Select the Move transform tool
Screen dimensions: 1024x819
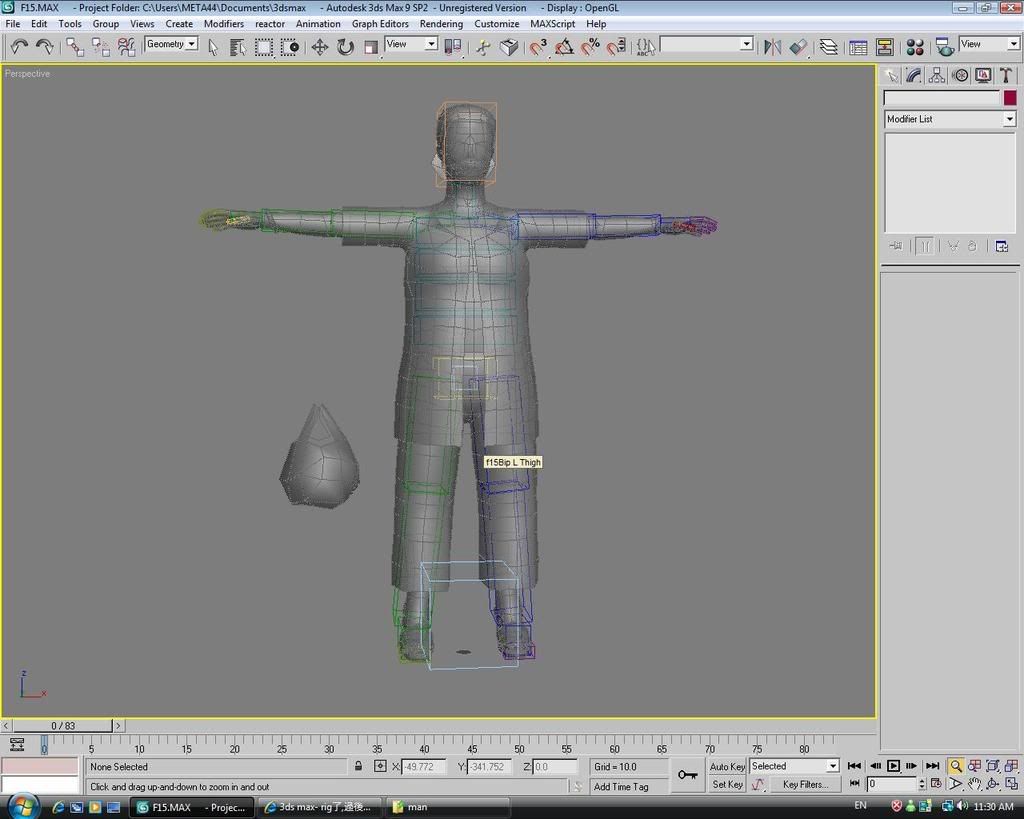[320, 46]
